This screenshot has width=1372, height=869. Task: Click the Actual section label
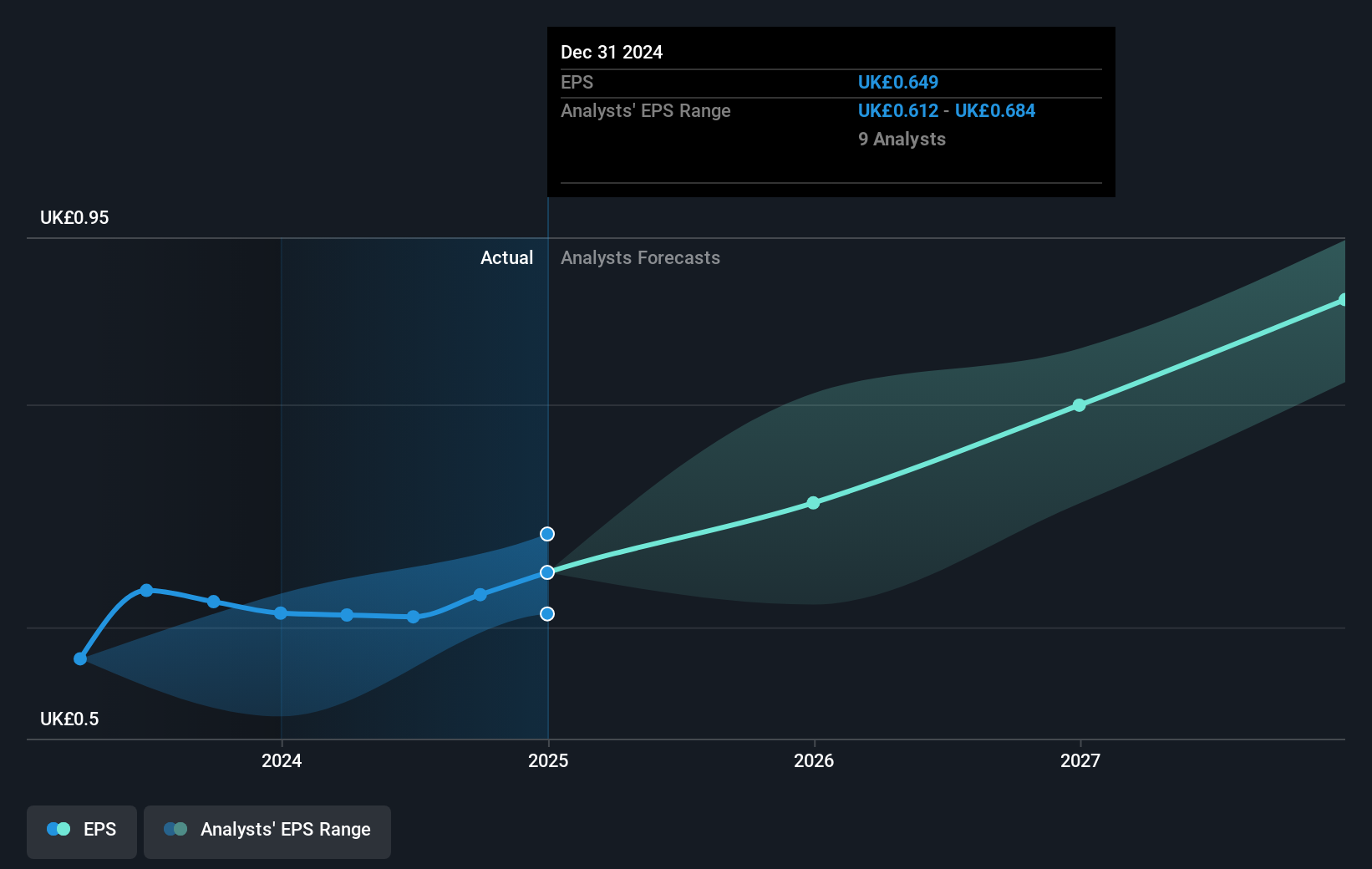click(506, 257)
